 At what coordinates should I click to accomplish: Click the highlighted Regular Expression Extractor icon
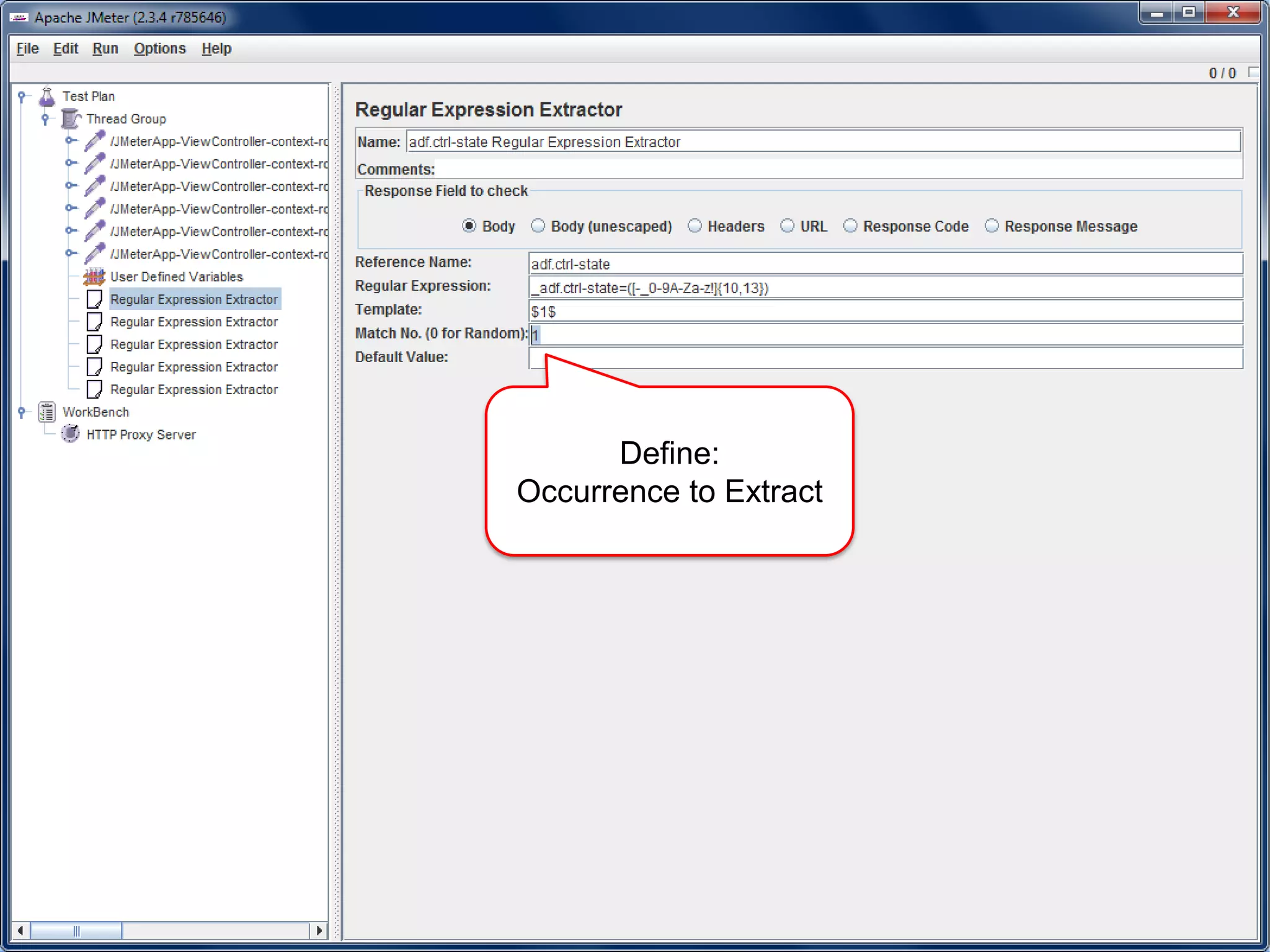coord(94,299)
